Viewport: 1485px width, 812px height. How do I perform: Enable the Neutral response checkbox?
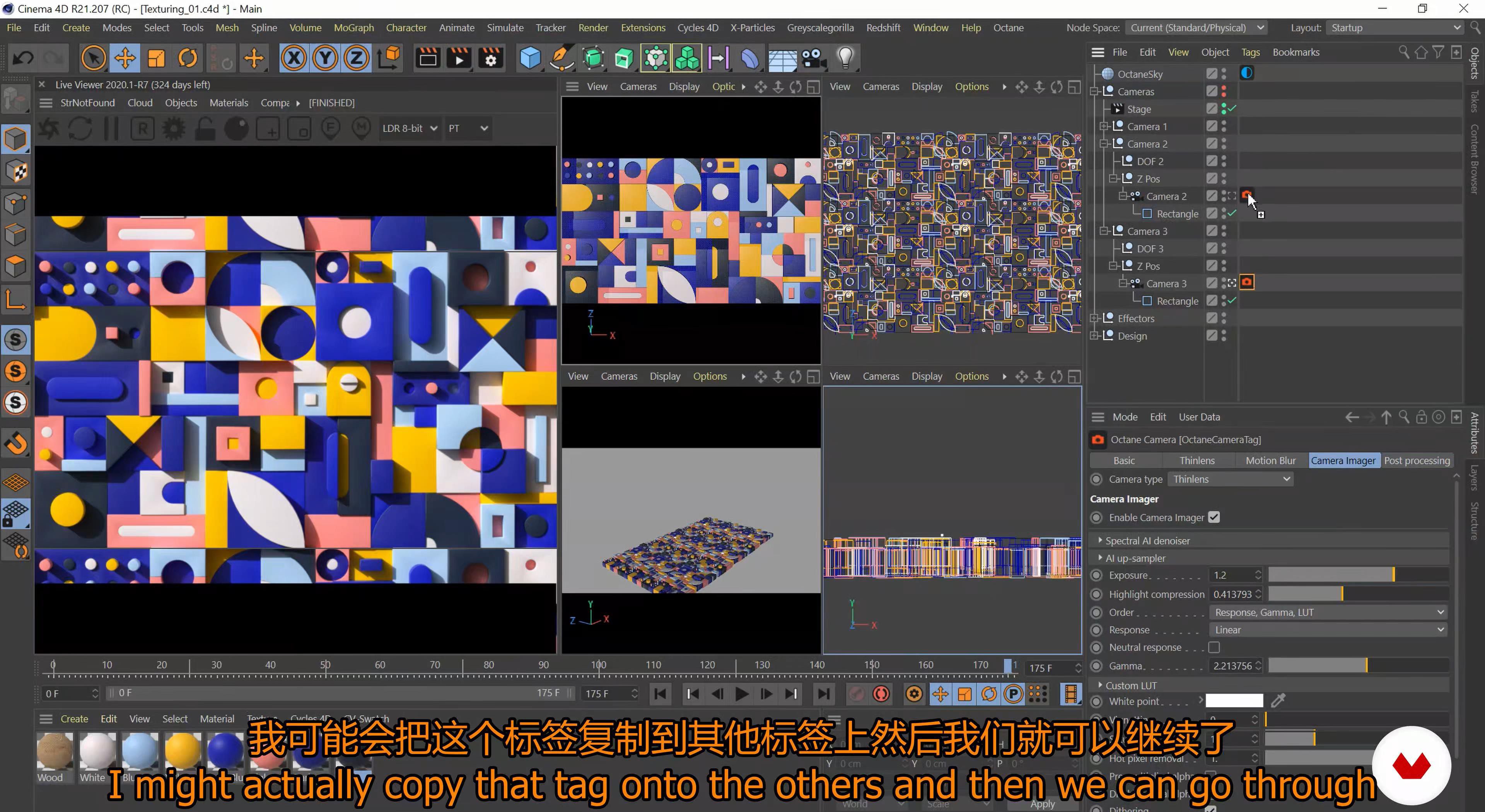[x=1214, y=648]
